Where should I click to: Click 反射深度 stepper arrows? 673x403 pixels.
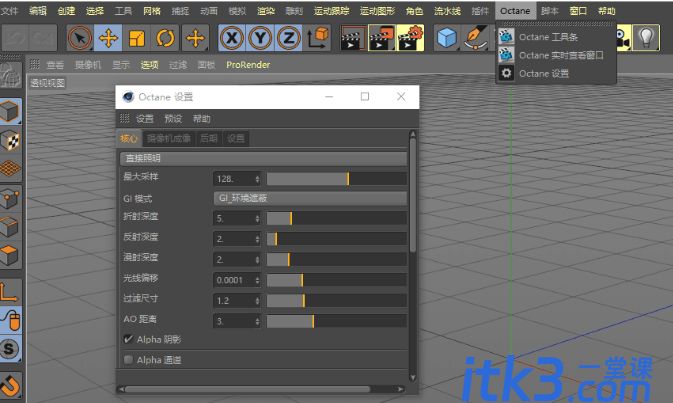257,239
